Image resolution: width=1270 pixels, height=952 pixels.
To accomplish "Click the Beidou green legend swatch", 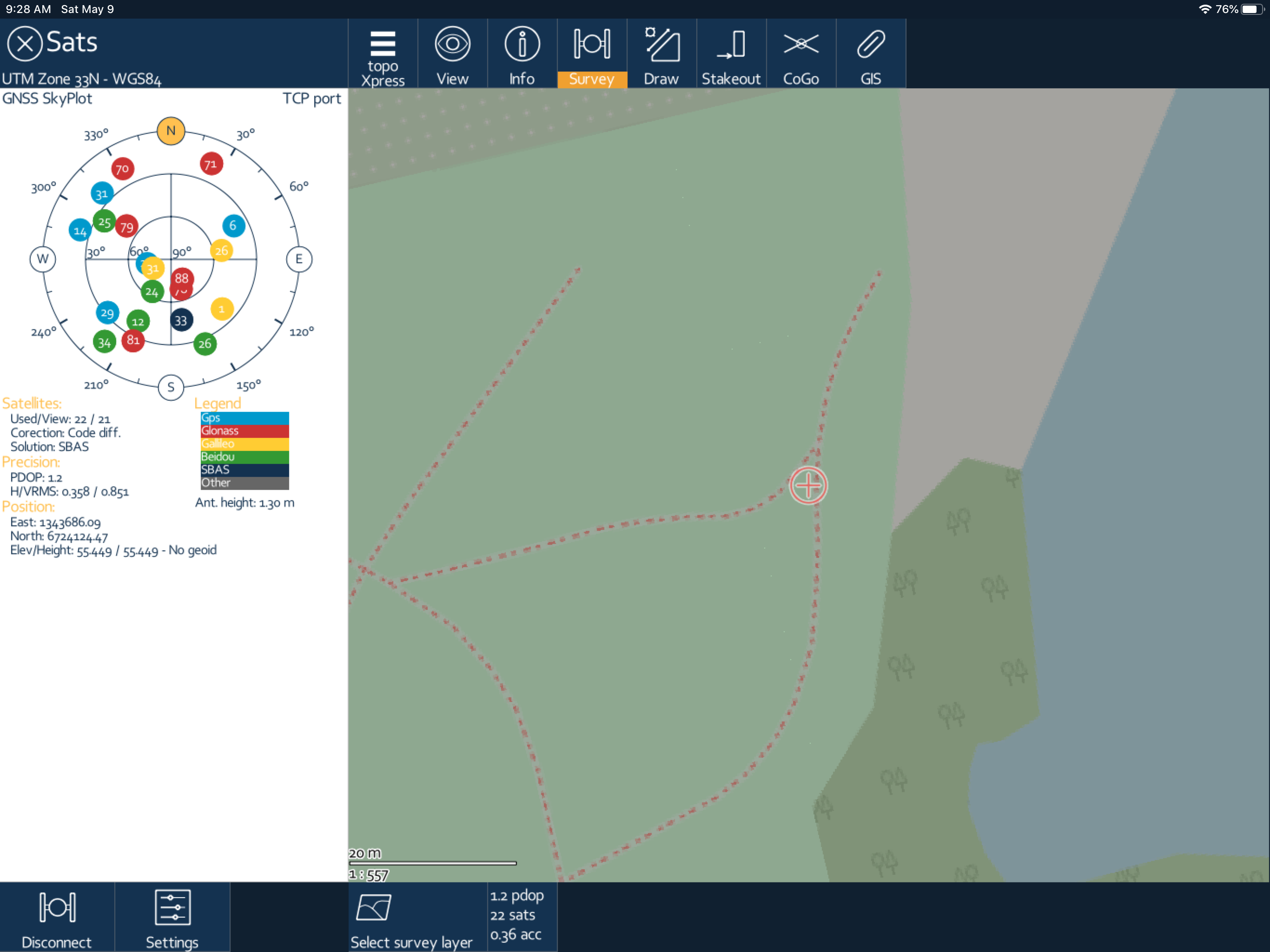I will (x=245, y=457).
